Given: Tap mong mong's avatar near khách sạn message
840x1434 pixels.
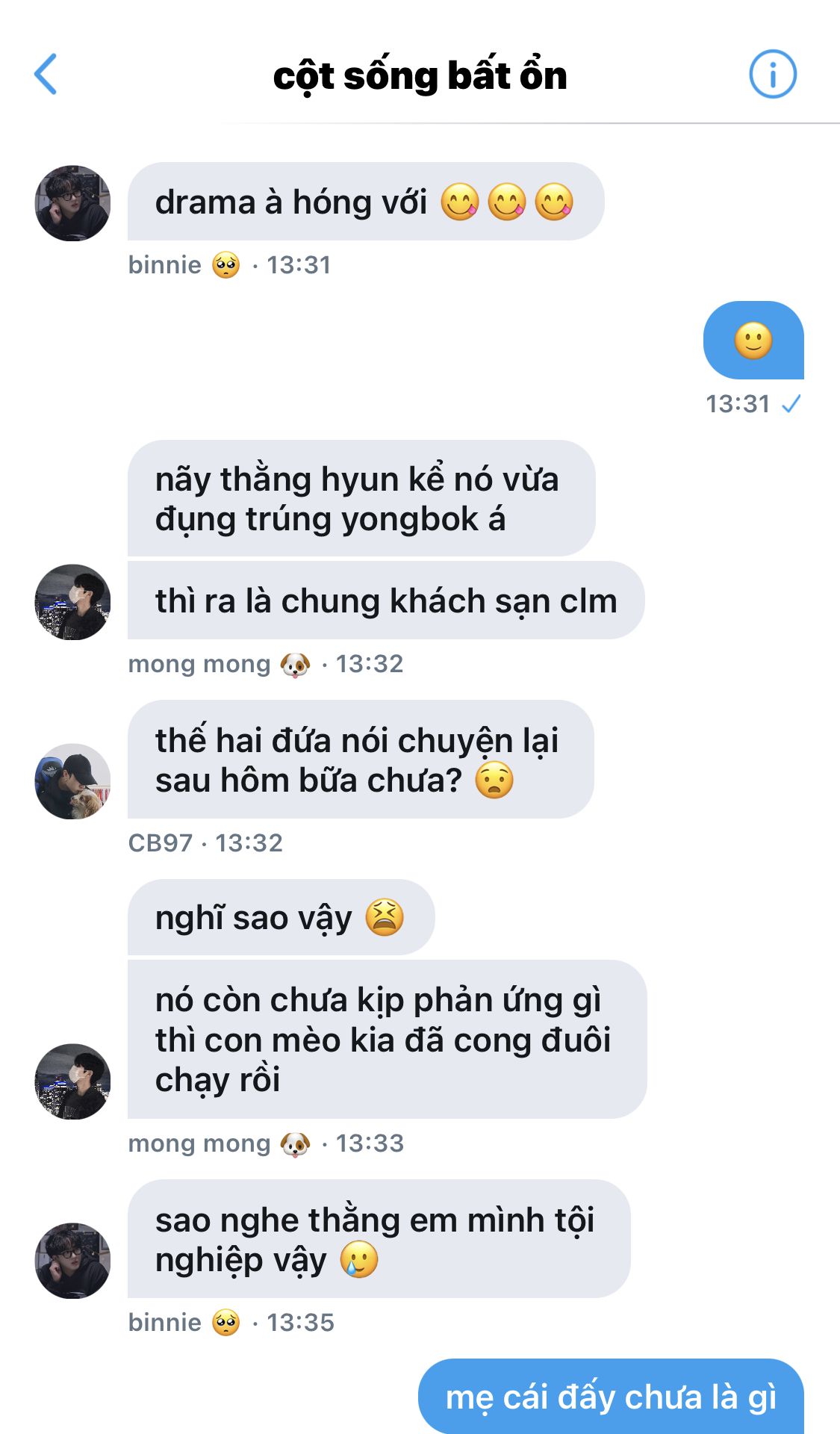Looking at the screenshot, I should pyautogui.click(x=73, y=602).
